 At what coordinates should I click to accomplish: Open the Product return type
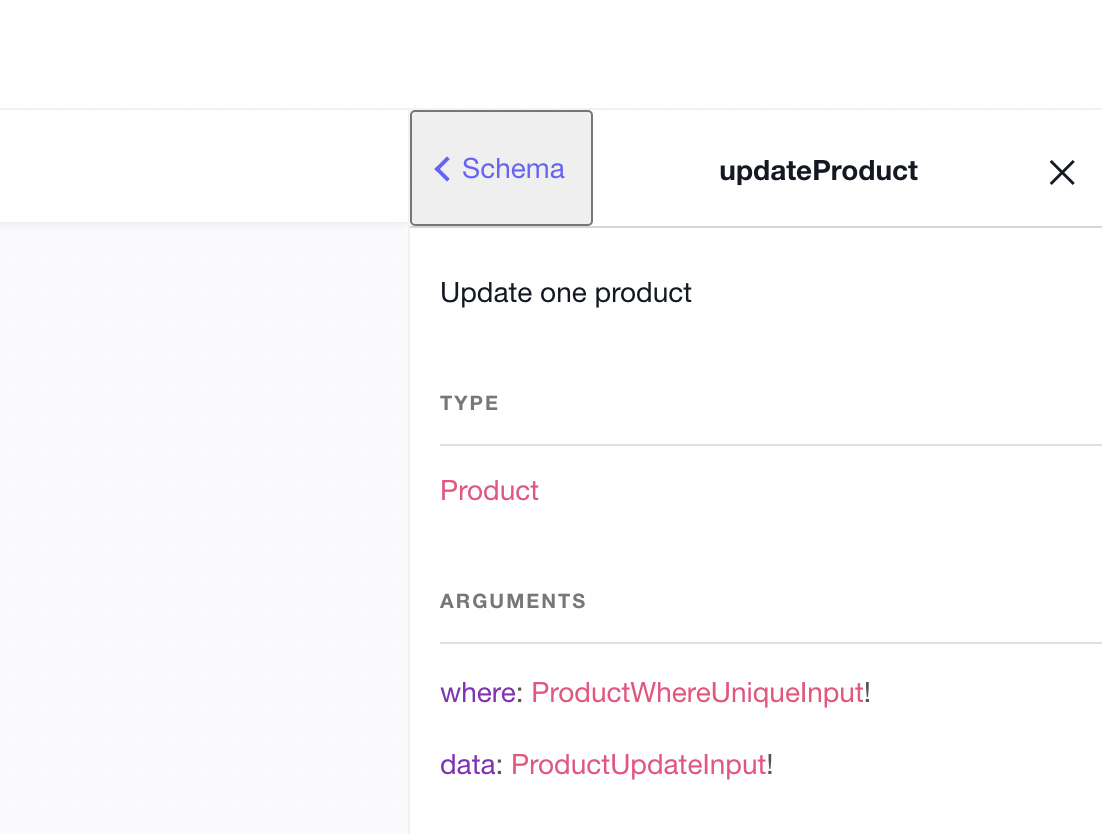click(x=489, y=490)
